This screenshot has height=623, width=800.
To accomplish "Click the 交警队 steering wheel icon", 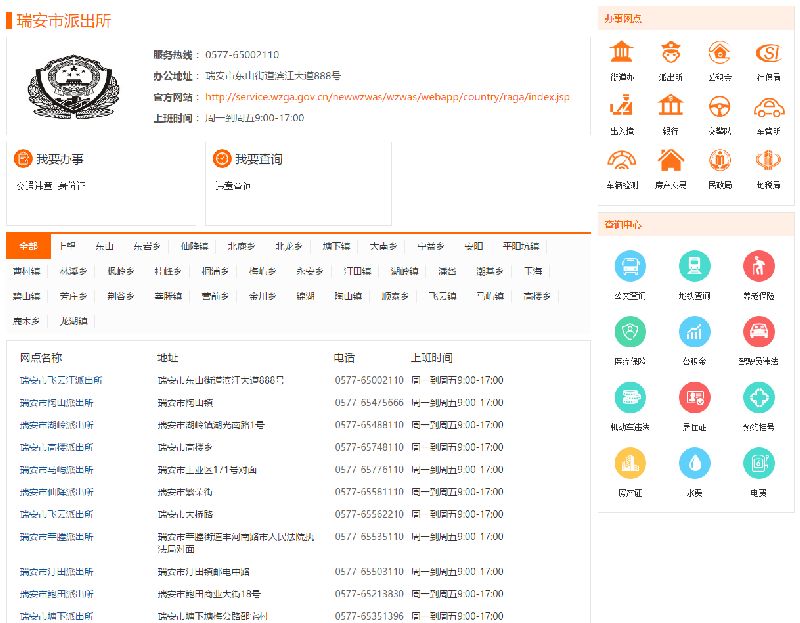I will [720, 106].
